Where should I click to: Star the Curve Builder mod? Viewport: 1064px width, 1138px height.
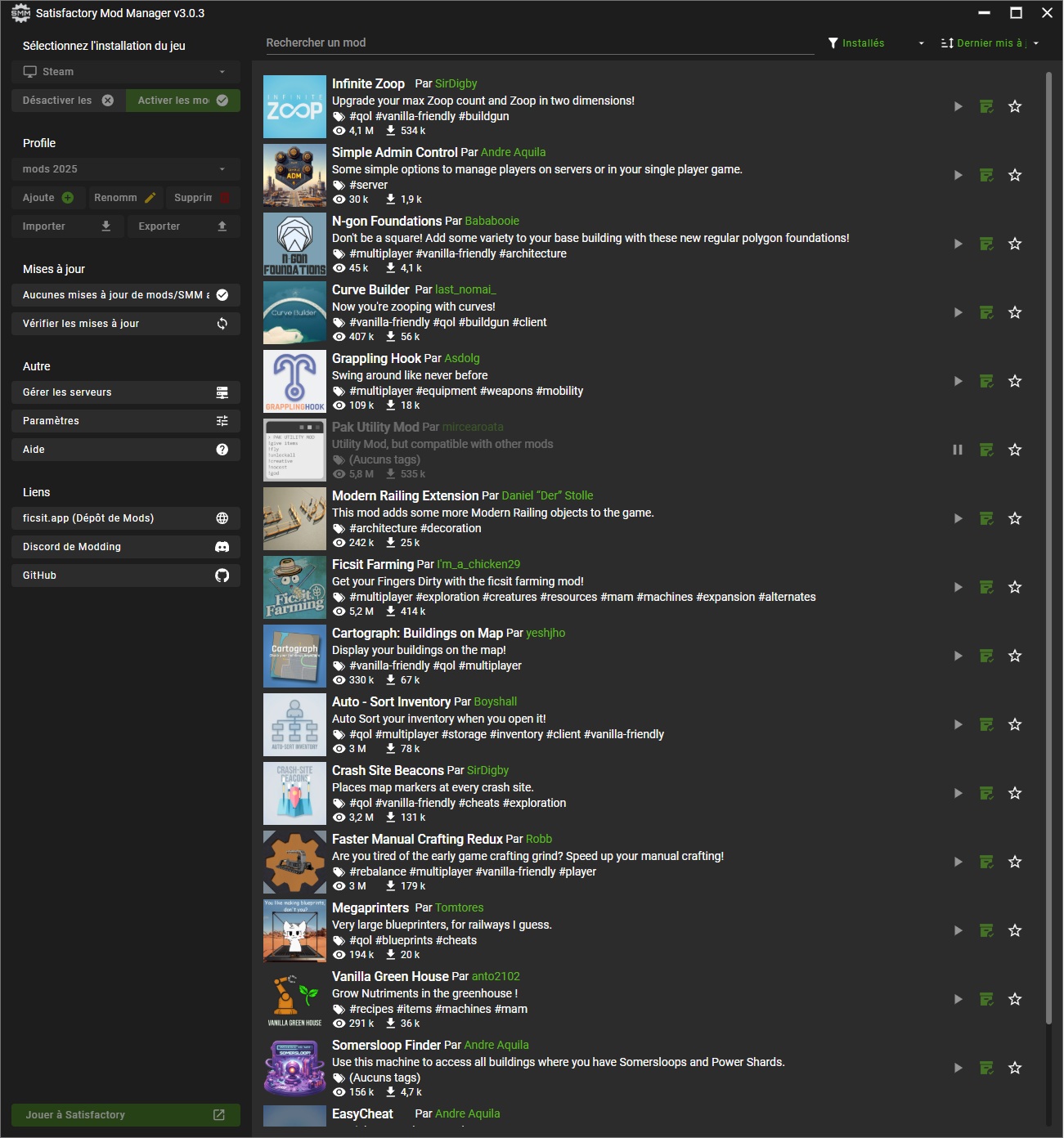(x=1015, y=312)
